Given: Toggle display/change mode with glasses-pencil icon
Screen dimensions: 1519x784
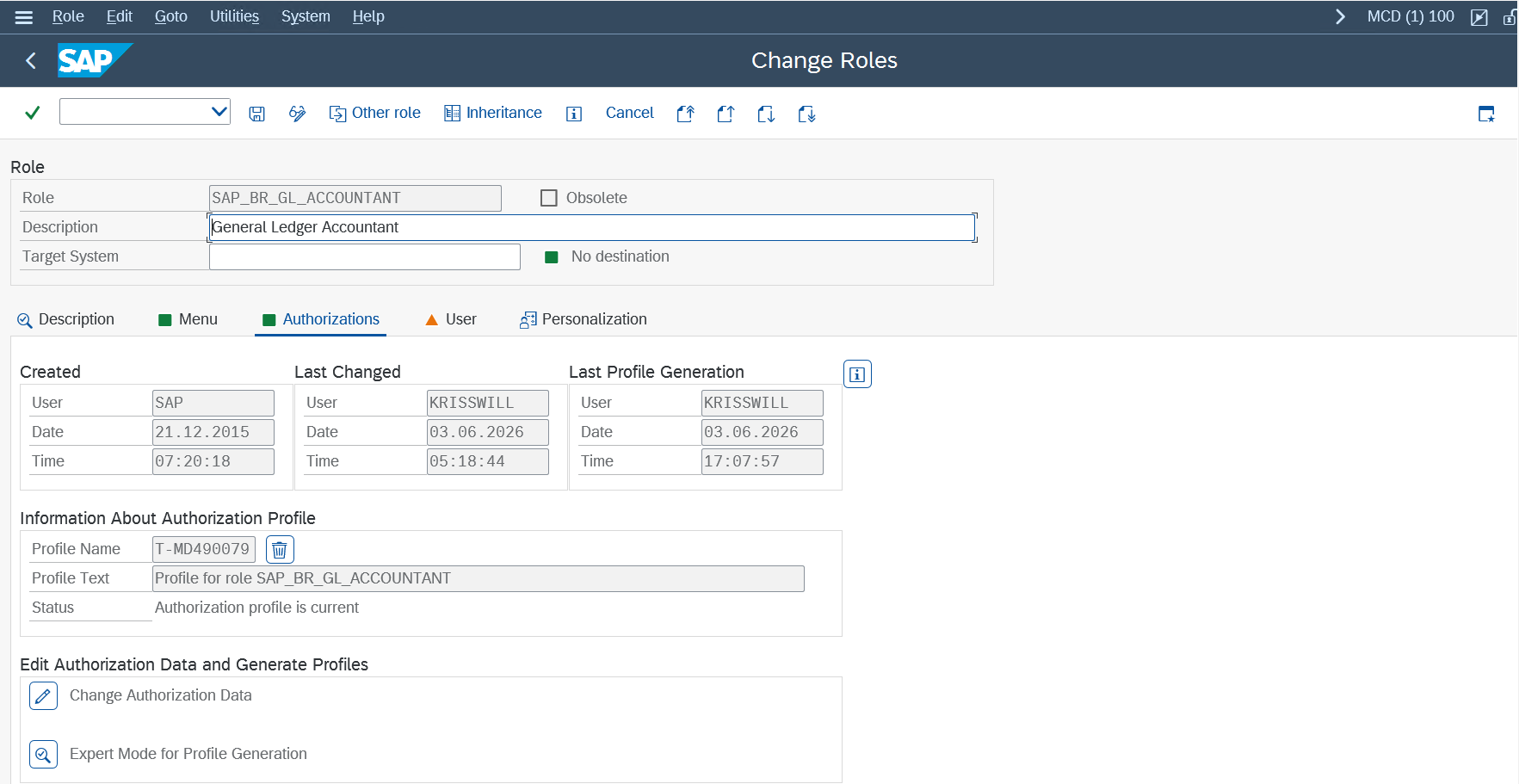Looking at the screenshot, I should [x=297, y=114].
